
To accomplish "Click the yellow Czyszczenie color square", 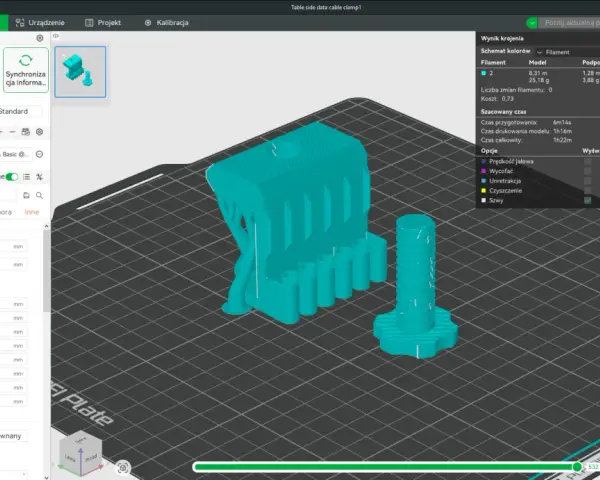I will coord(484,191).
